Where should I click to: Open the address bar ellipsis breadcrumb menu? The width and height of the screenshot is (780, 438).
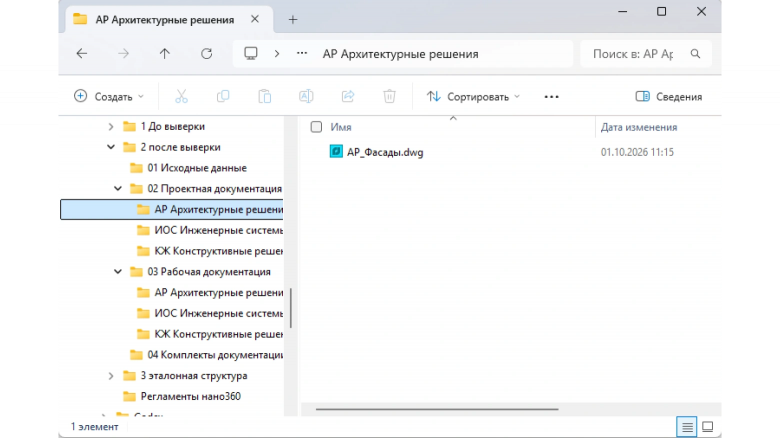pyautogui.click(x=302, y=54)
